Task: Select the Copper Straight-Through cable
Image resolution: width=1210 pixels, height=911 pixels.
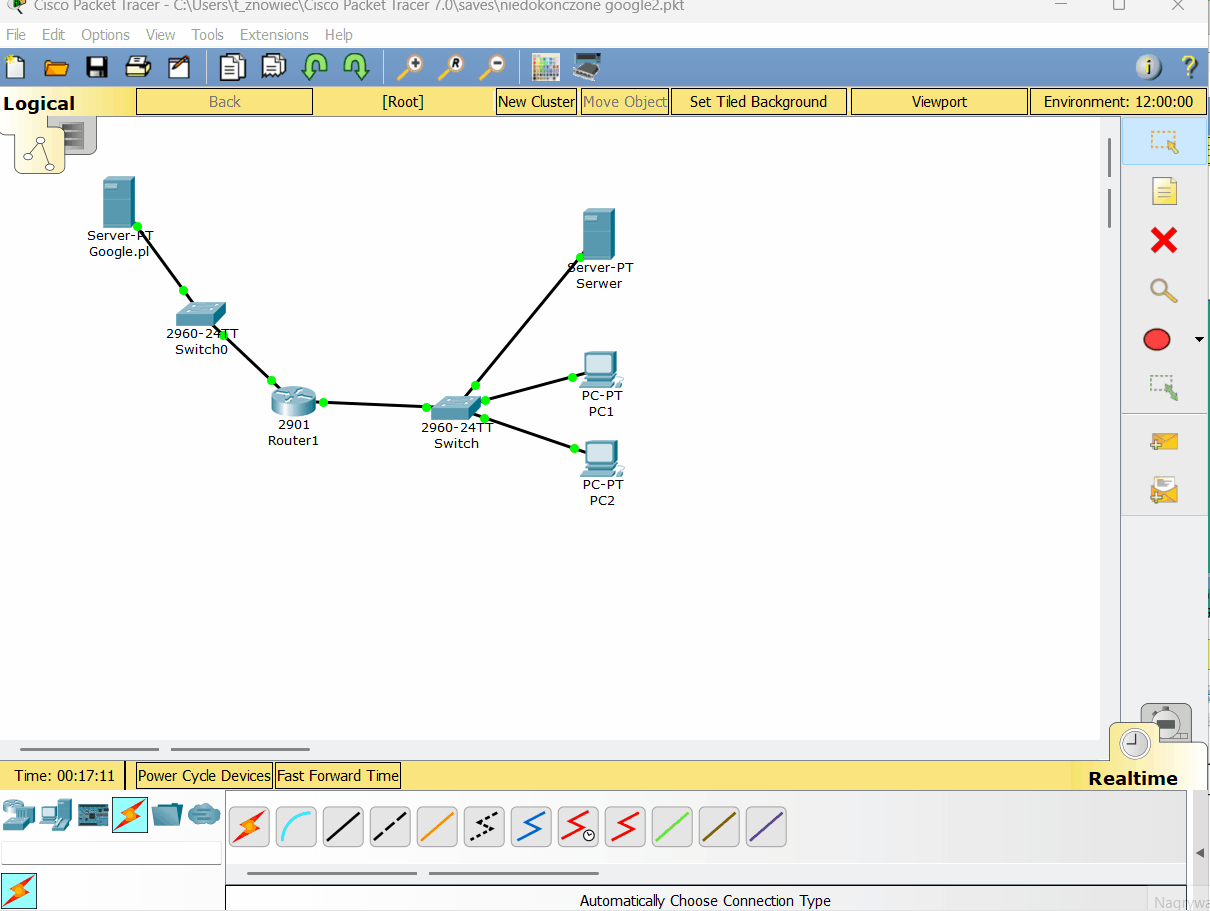Action: click(343, 827)
